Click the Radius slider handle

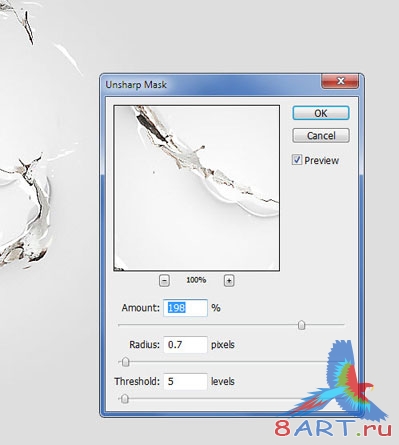(125, 362)
